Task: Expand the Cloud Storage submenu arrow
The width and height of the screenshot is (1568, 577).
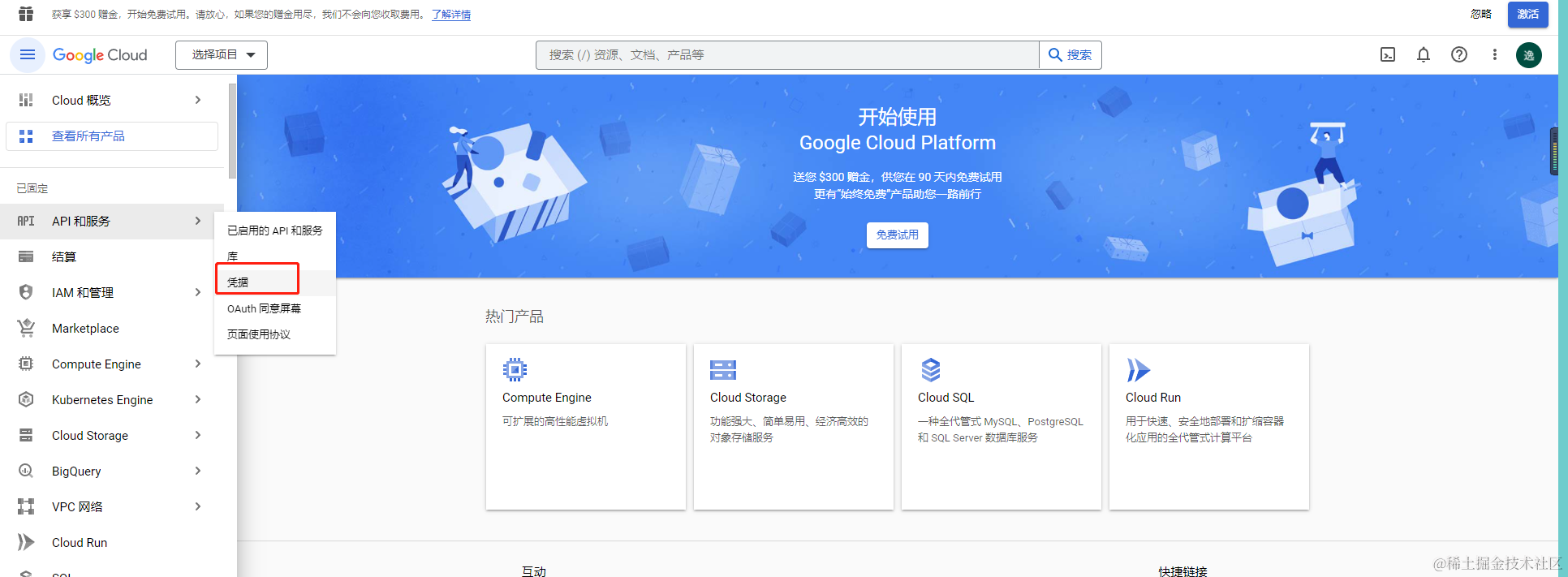Action: pos(197,435)
